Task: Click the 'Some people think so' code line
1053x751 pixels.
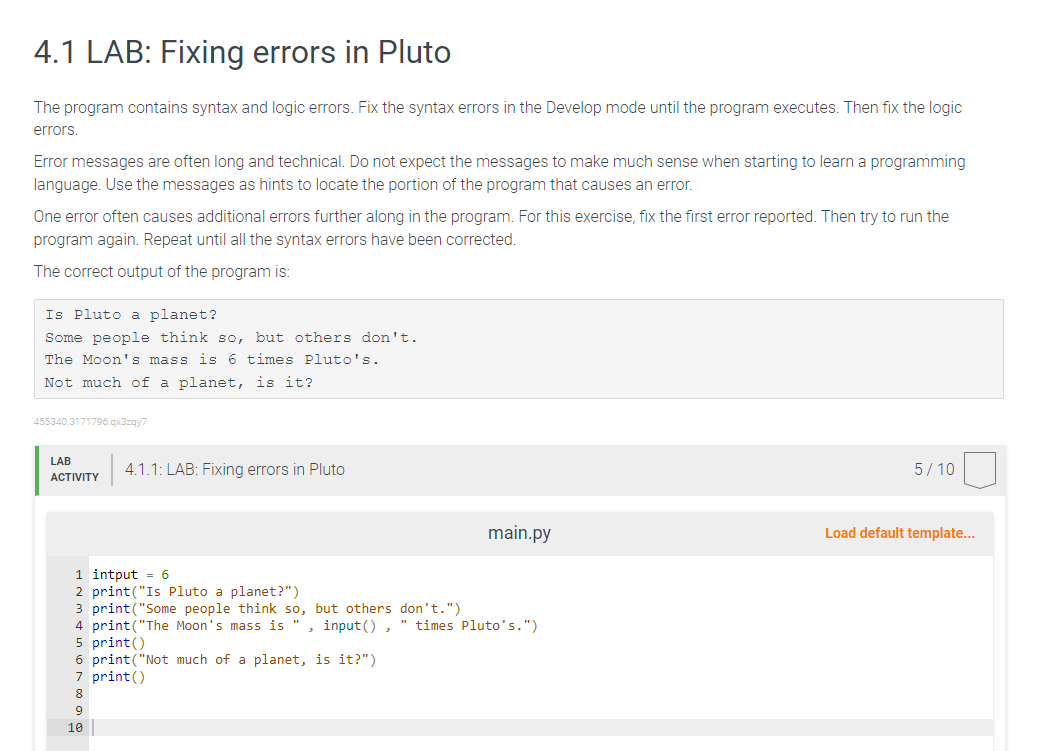Action: 275,608
